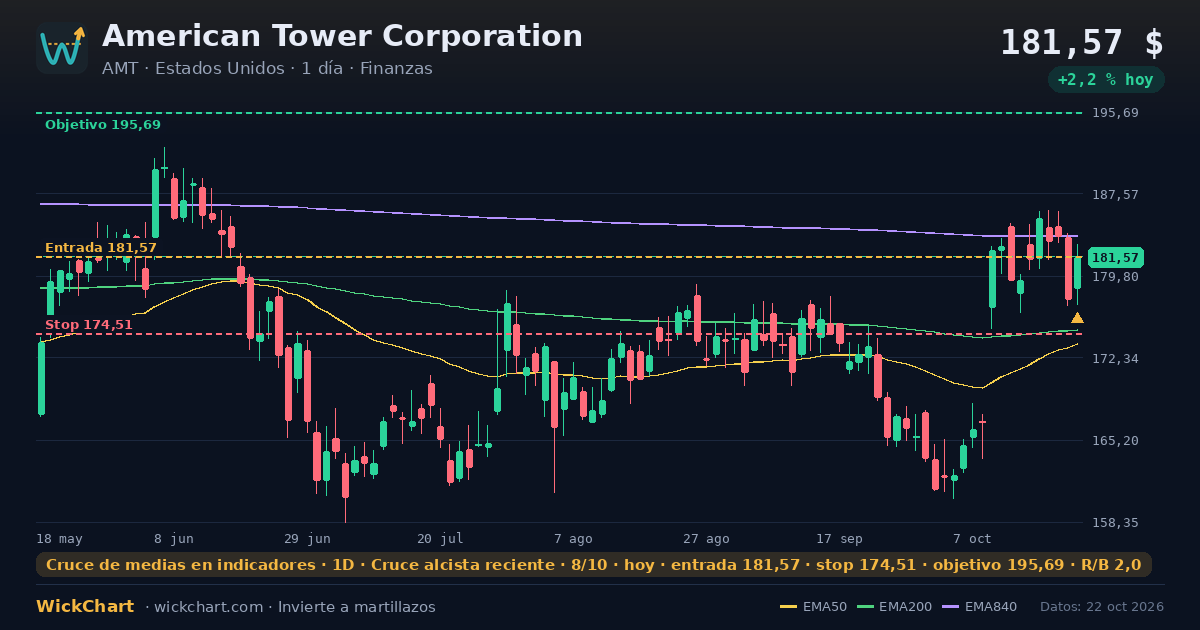Click the 7 ago date label
This screenshot has height=630, width=1200.
(x=573, y=539)
